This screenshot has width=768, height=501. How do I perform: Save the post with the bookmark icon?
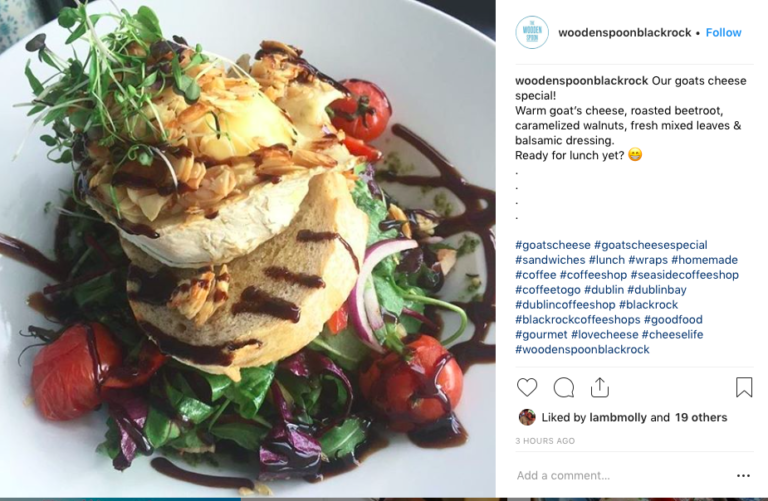pyautogui.click(x=744, y=387)
